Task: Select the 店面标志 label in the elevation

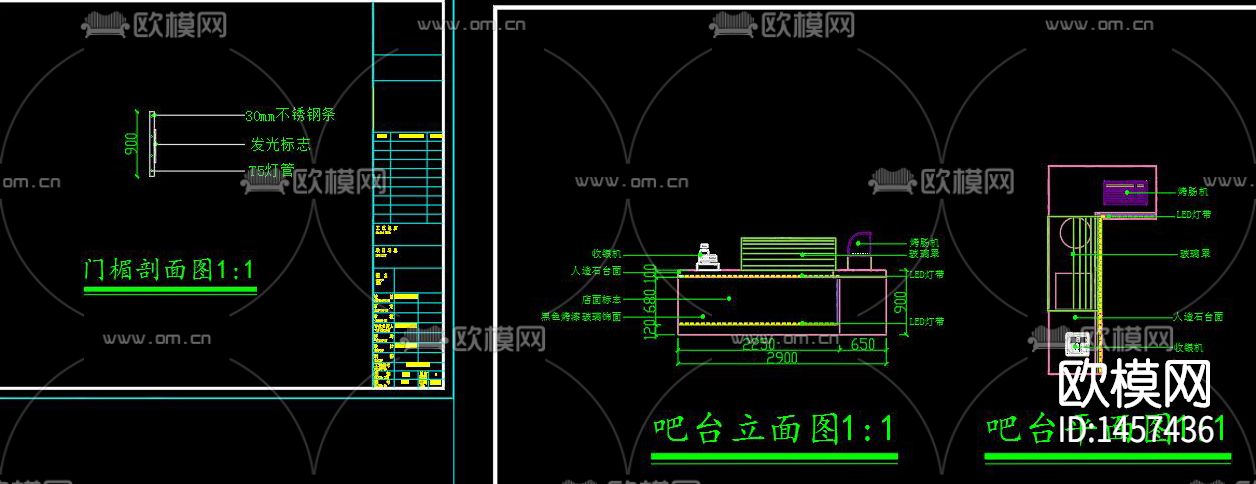Action: click(x=602, y=299)
